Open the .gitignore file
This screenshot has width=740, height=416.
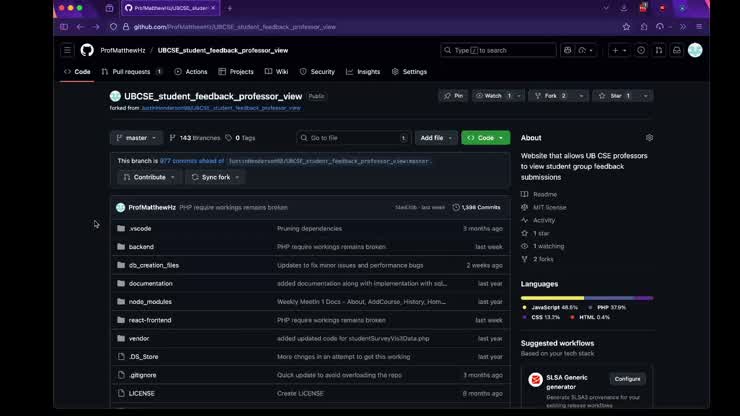(143, 375)
